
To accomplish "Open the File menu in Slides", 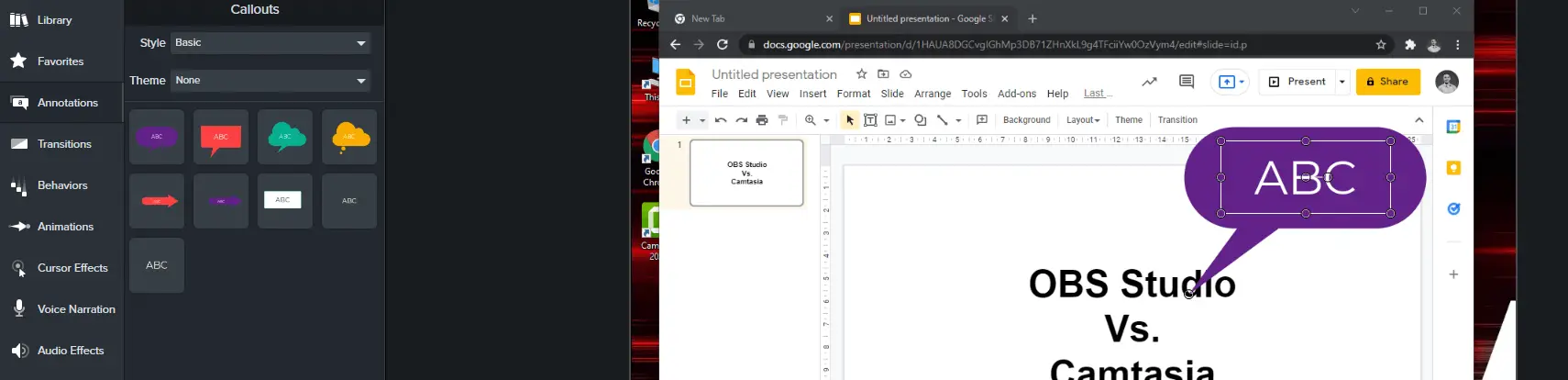I will (x=720, y=94).
